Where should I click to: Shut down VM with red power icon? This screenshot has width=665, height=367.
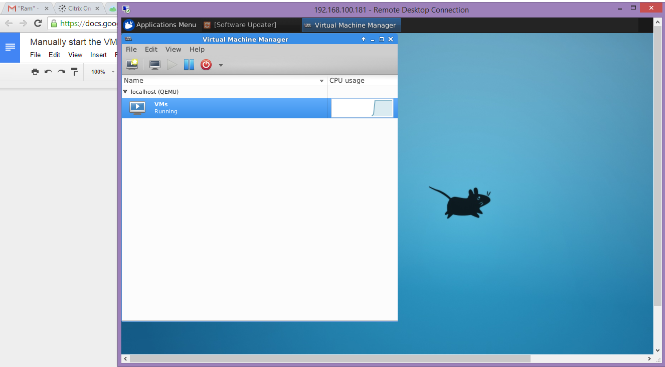(206, 65)
